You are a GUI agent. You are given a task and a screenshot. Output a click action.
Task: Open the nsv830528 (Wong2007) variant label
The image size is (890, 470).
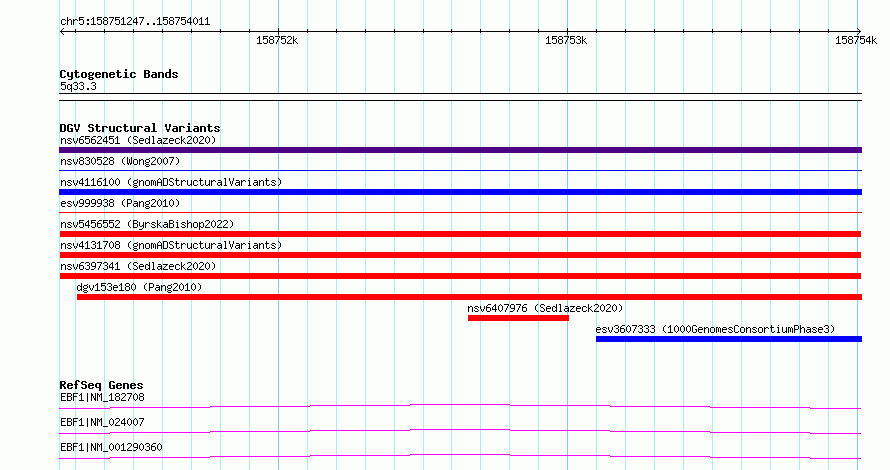click(x=120, y=161)
